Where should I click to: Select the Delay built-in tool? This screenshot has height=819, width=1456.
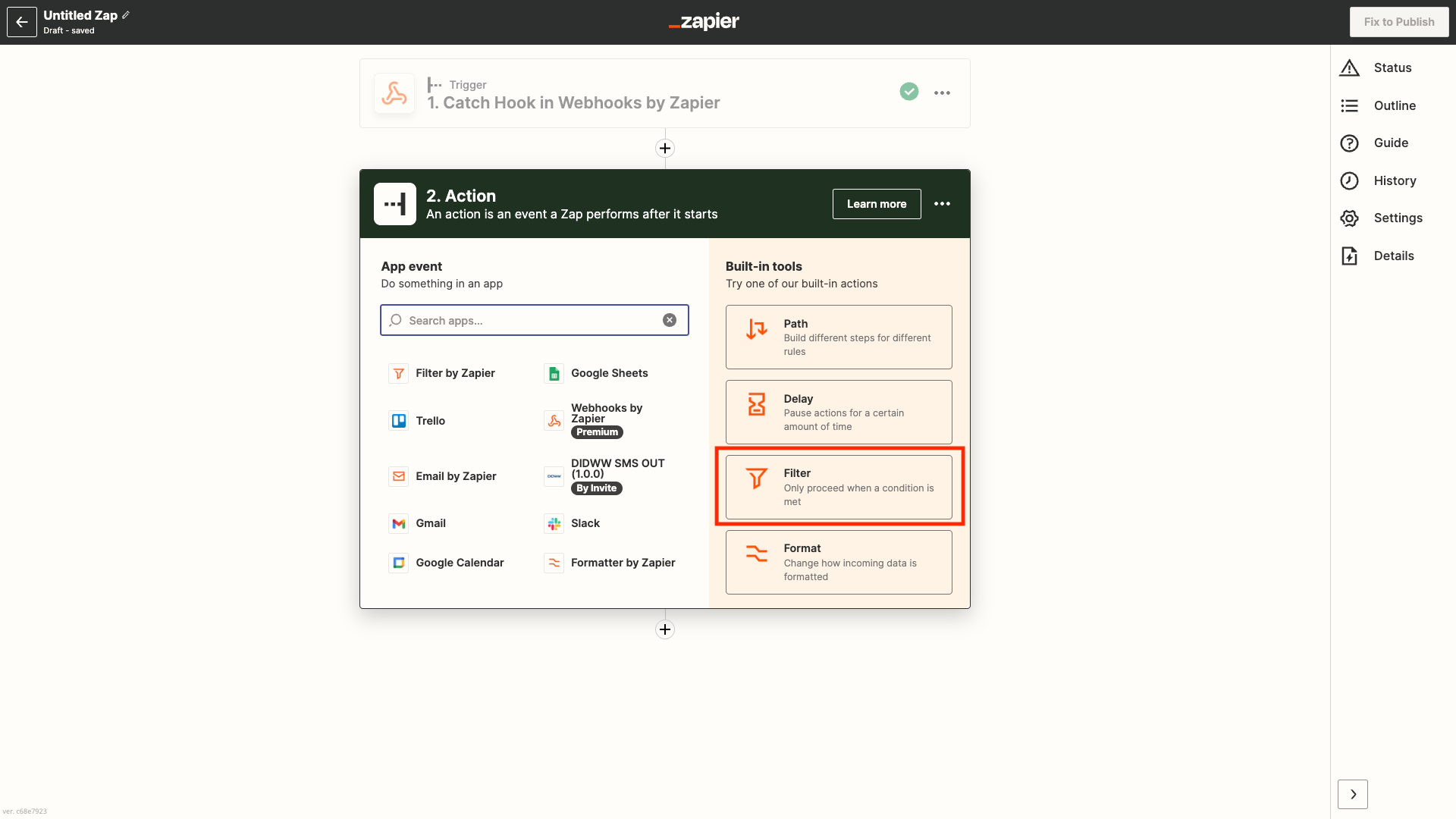839,412
